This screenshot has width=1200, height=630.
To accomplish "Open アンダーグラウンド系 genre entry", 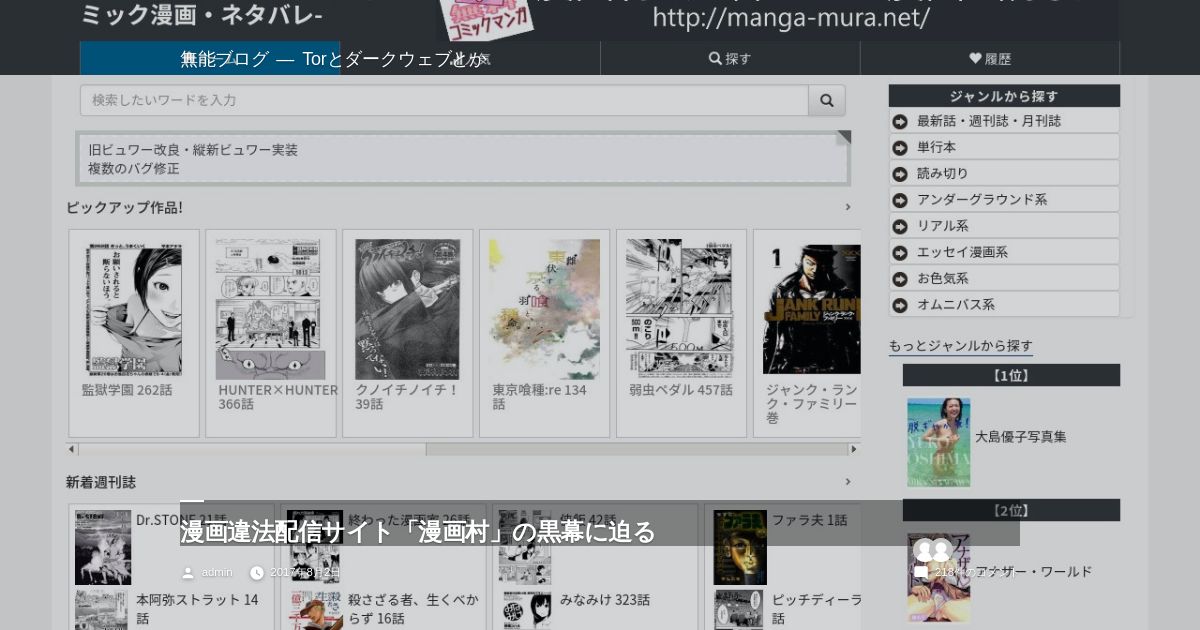I will (1004, 199).
